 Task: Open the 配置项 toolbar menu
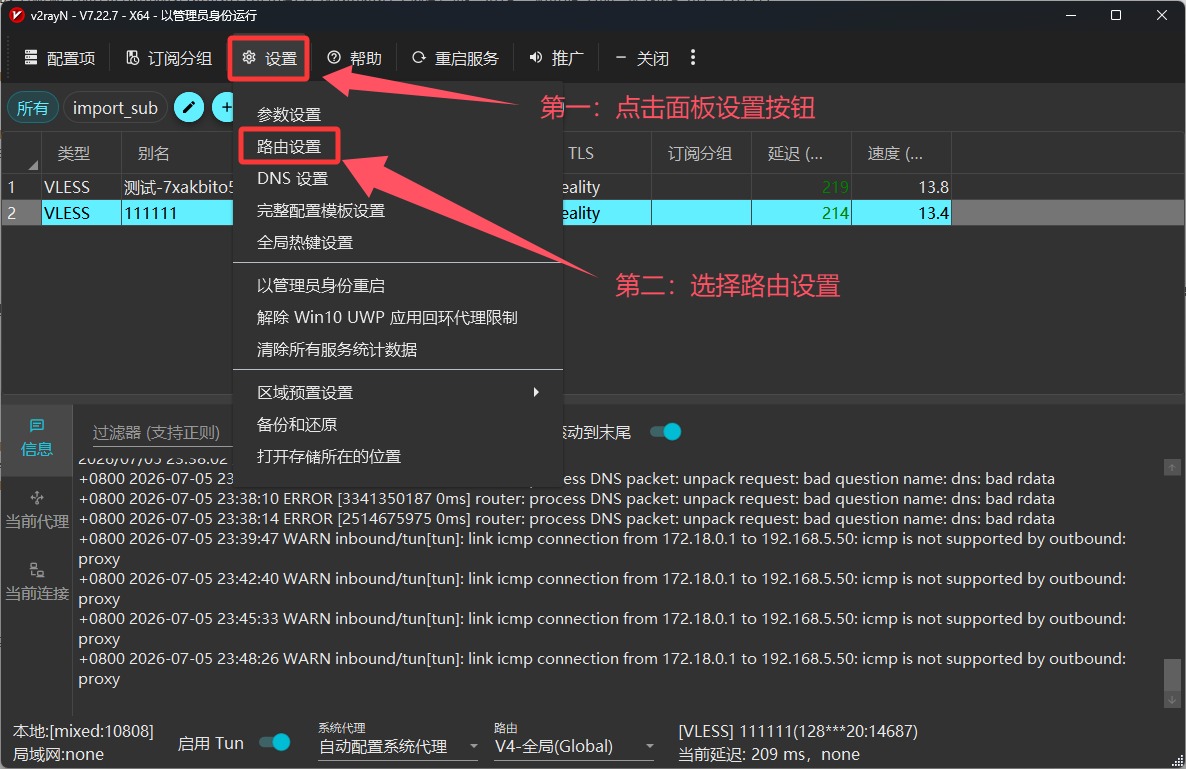[x=59, y=58]
